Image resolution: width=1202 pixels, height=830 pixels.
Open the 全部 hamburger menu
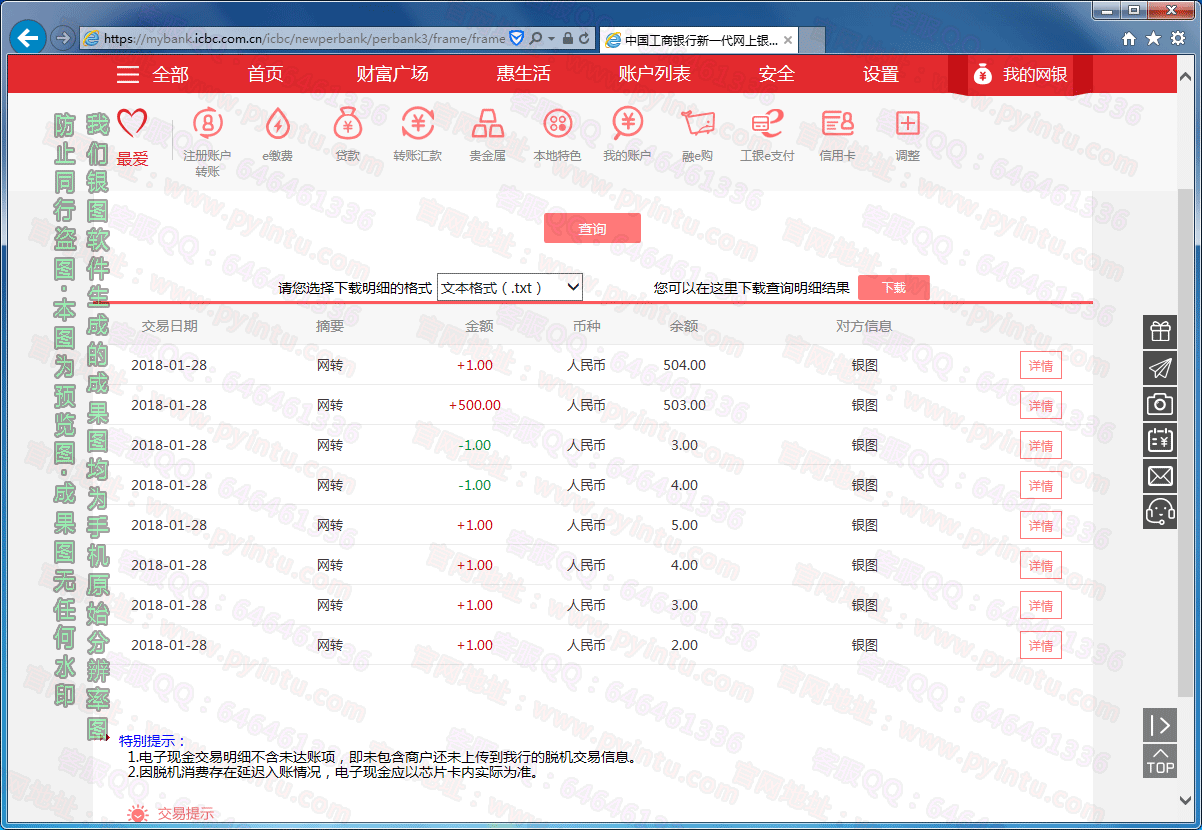pos(152,74)
